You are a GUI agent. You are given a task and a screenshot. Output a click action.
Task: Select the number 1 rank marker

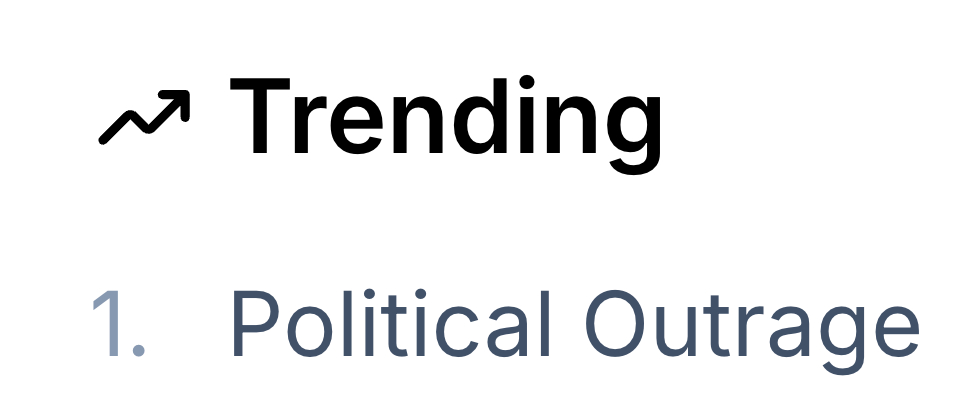118,326
